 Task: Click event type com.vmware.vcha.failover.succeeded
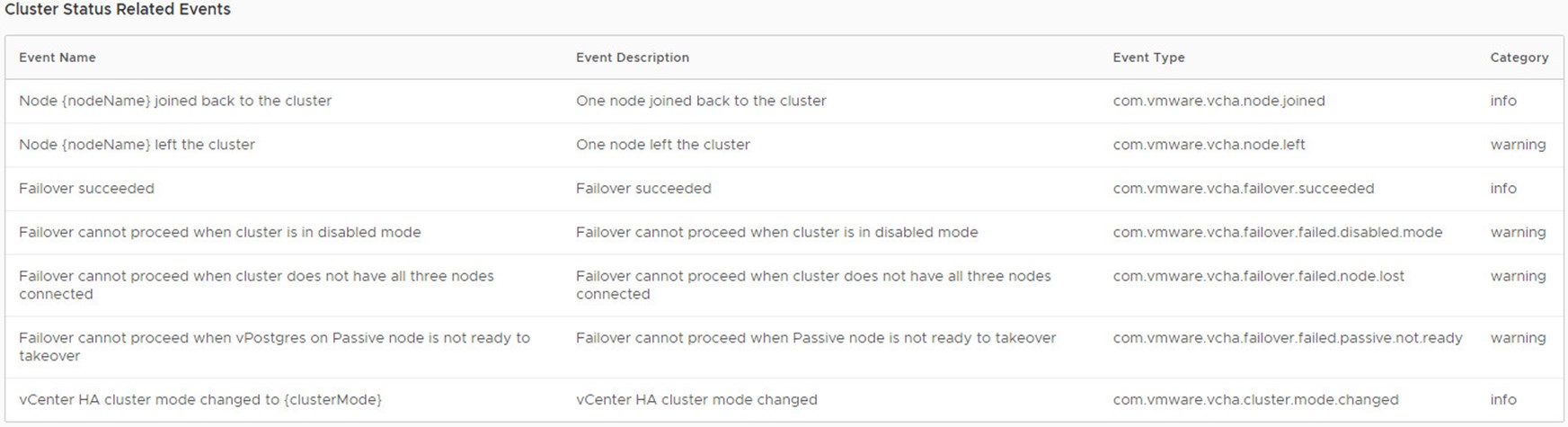(1244, 189)
